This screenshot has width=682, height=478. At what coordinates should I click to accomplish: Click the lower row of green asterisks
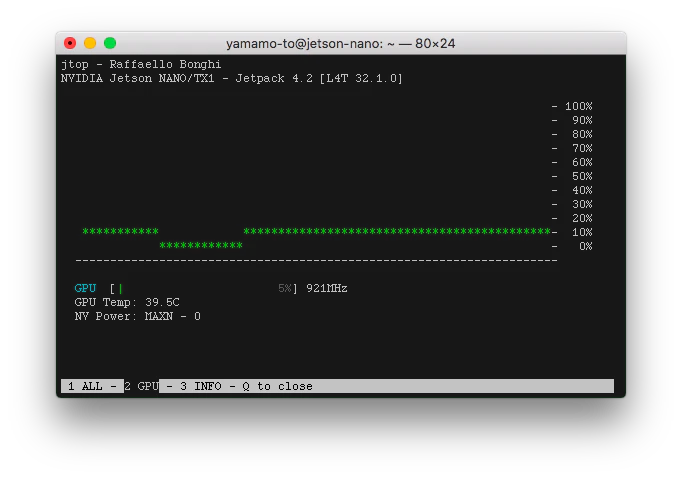coord(201,245)
